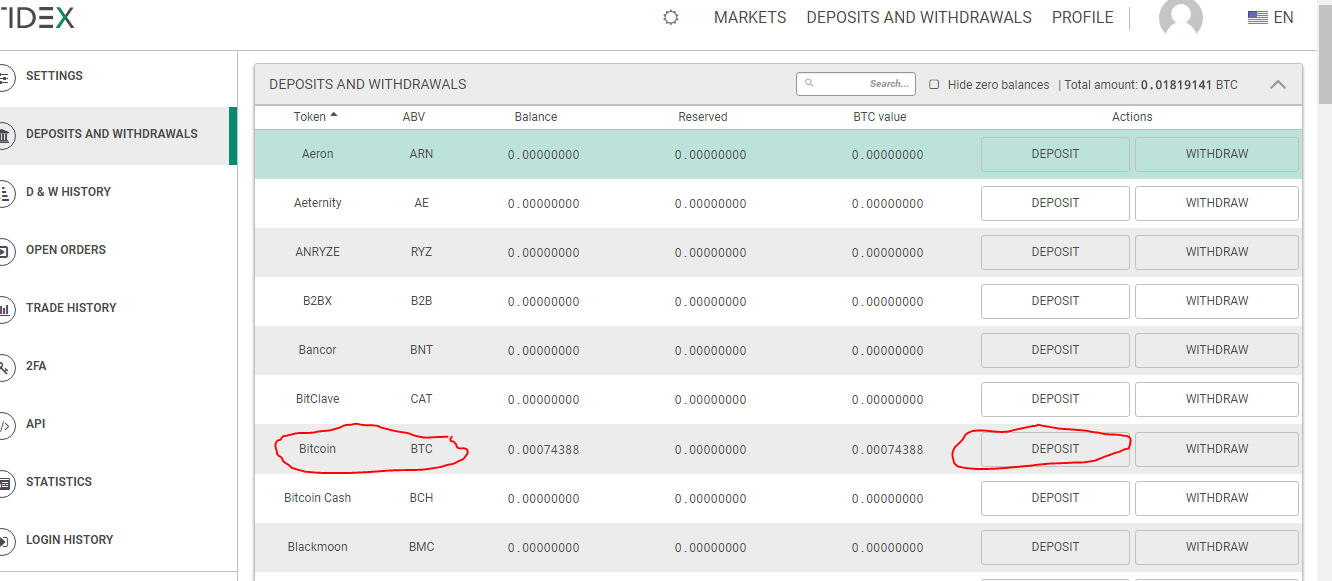Open the user avatar profile picture
This screenshot has width=1332, height=581.
pos(1181,17)
